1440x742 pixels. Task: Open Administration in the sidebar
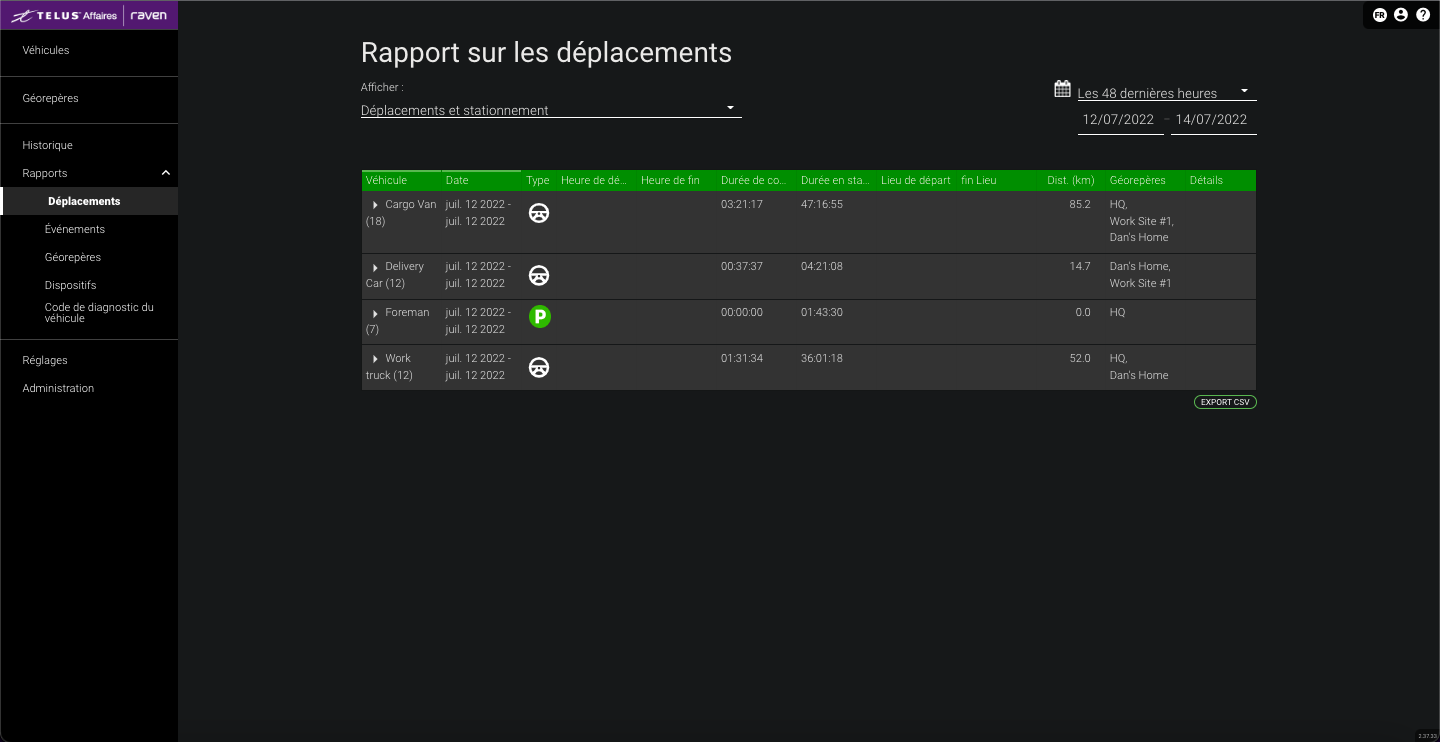point(58,388)
